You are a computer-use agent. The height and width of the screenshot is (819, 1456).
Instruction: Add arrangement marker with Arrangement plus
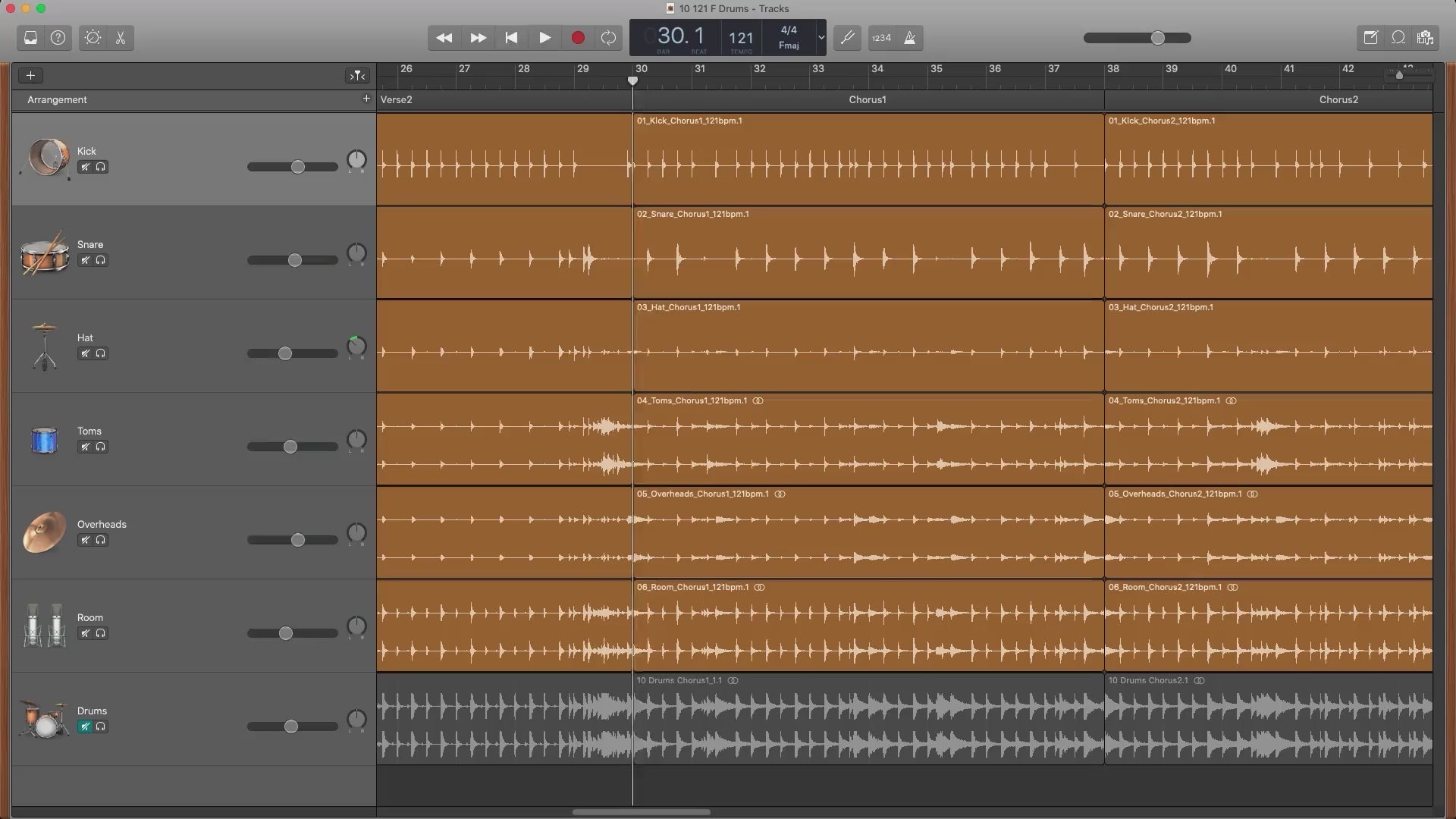[366, 99]
